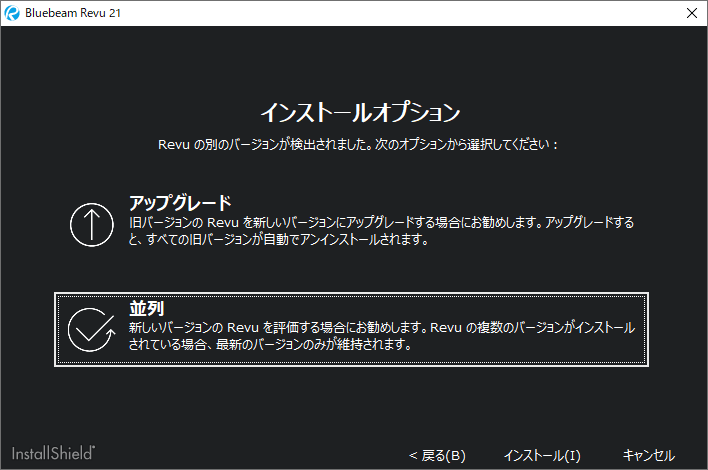
Task: Cancel setup with キャンセル button
Action: pyautogui.click(x=648, y=455)
